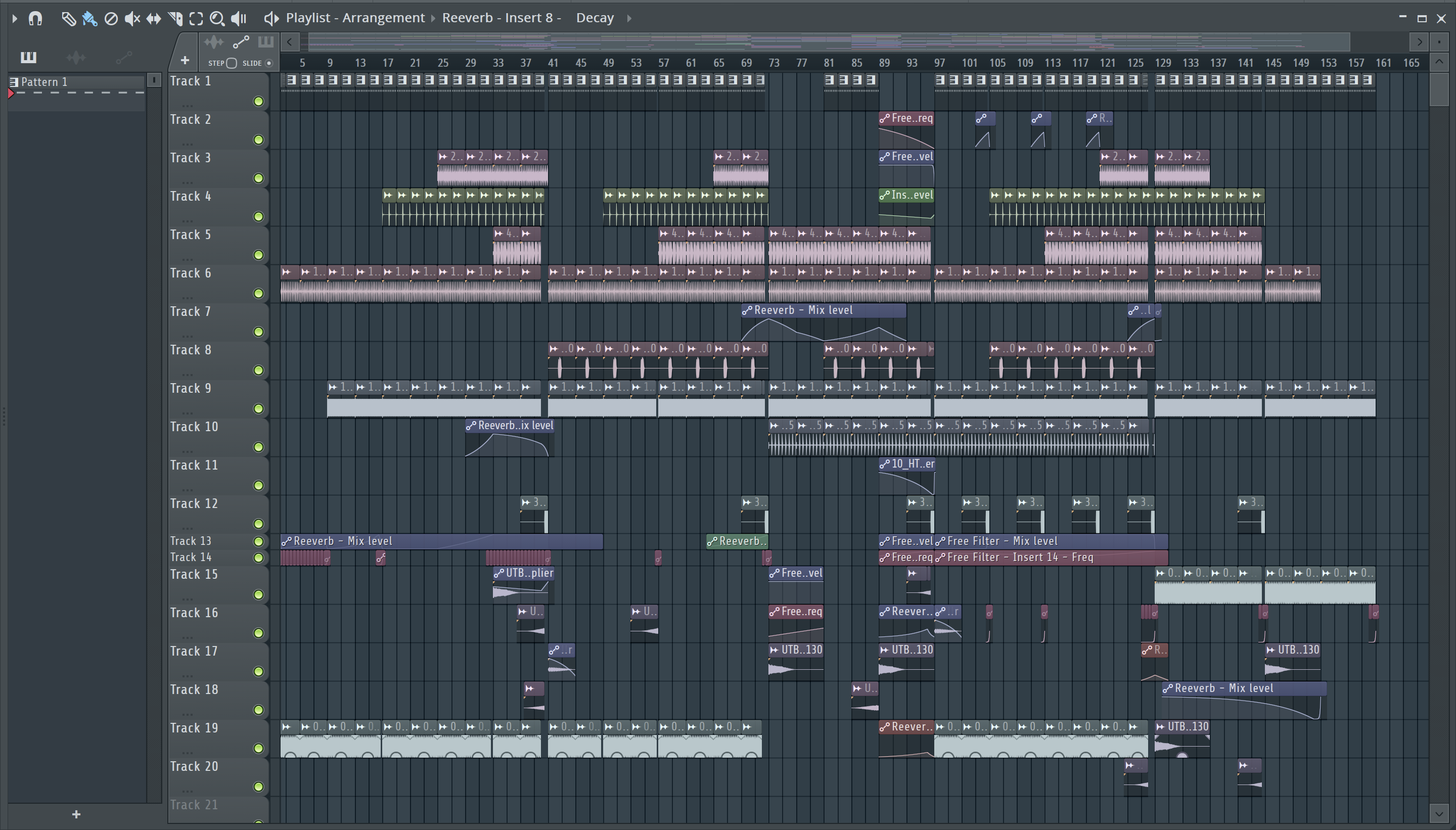Click the vertical scrollbar thumb
The width and height of the screenshot is (1456, 830).
[1439, 89]
